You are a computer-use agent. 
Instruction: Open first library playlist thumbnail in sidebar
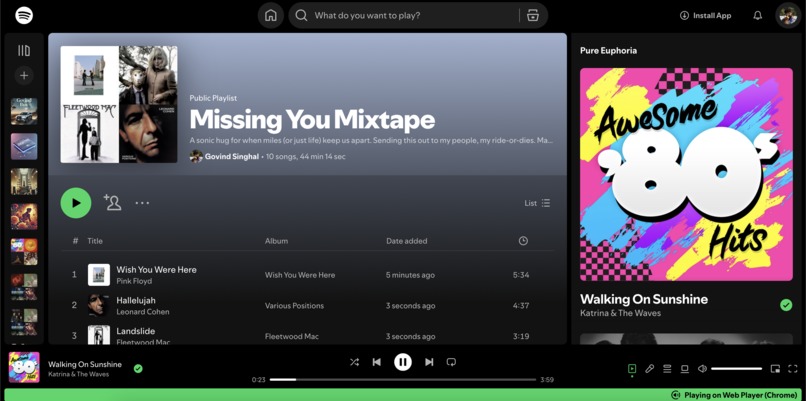(x=24, y=111)
